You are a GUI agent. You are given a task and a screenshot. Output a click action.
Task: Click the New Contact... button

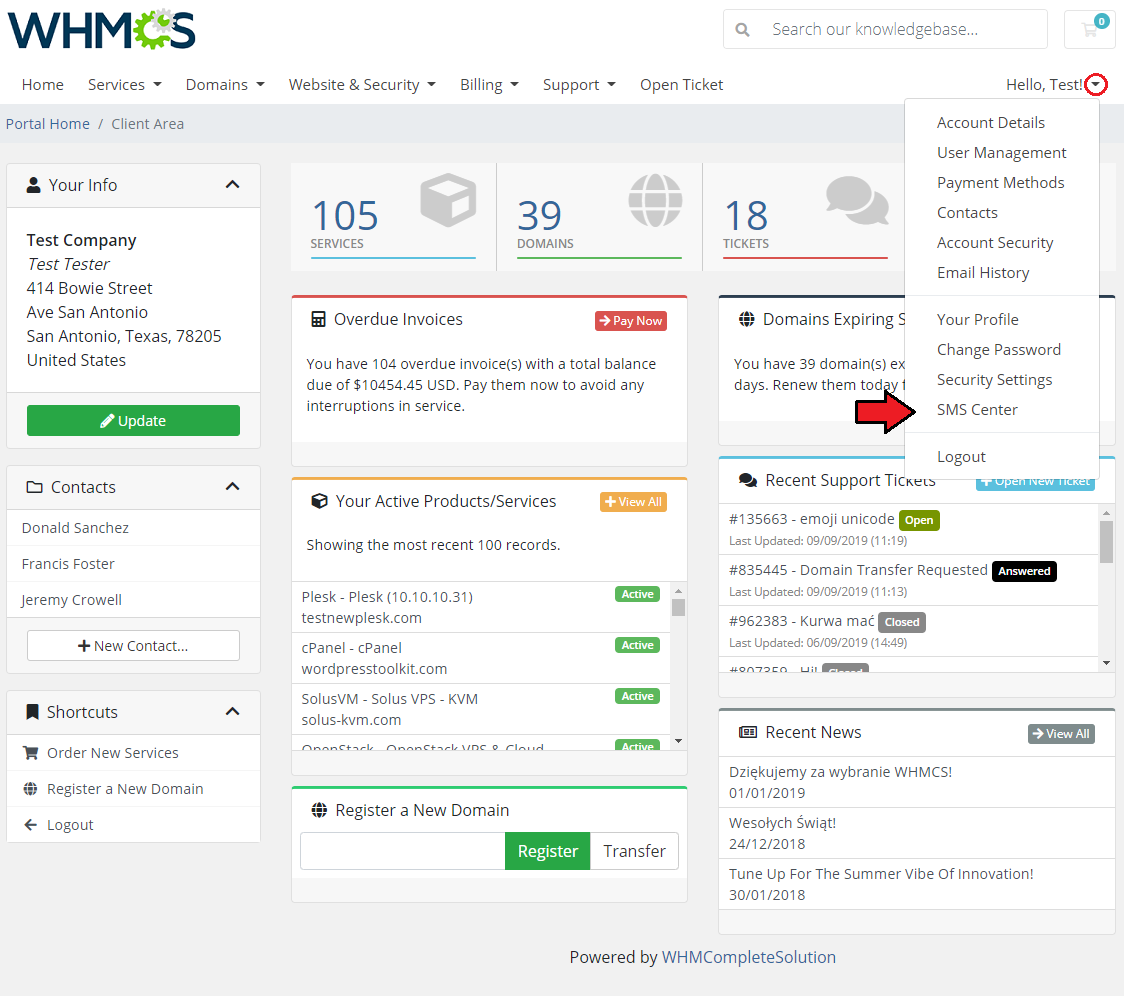click(133, 645)
